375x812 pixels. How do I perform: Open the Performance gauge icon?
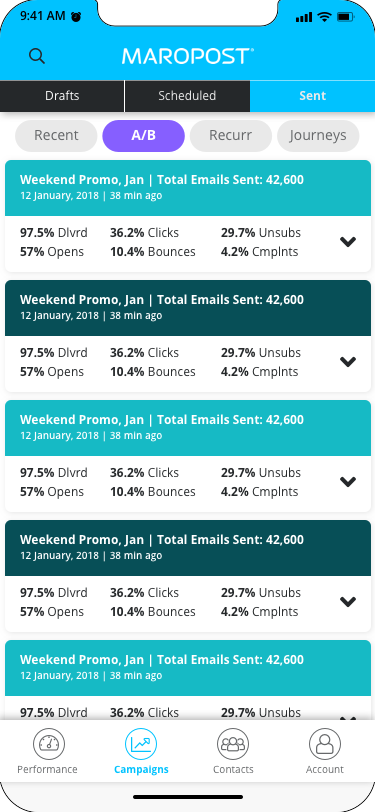49,744
